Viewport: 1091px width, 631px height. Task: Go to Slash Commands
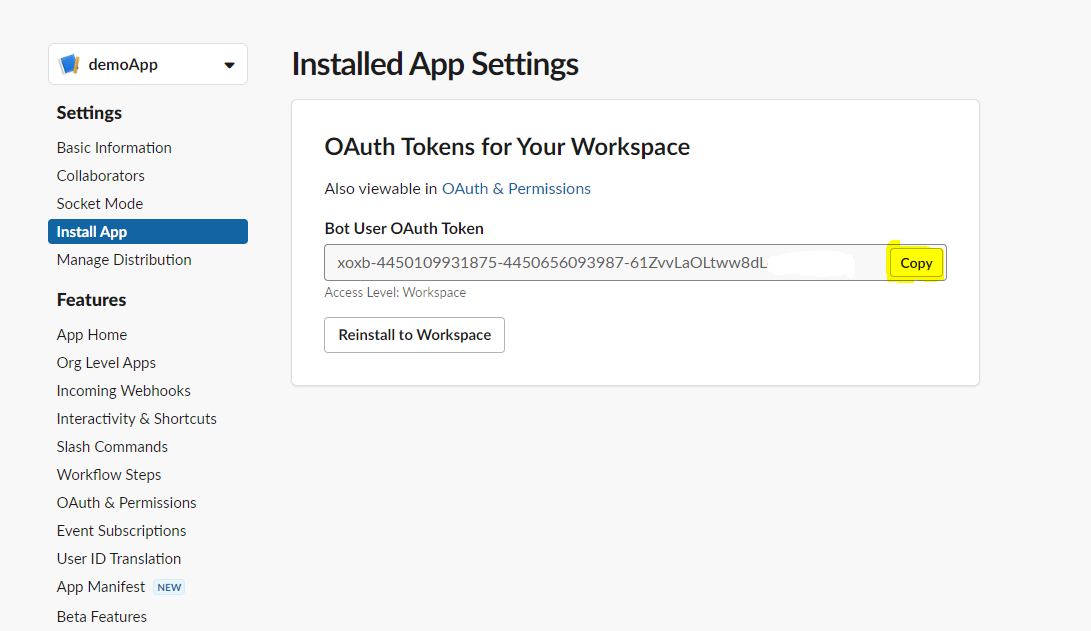(x=112, y=447)
